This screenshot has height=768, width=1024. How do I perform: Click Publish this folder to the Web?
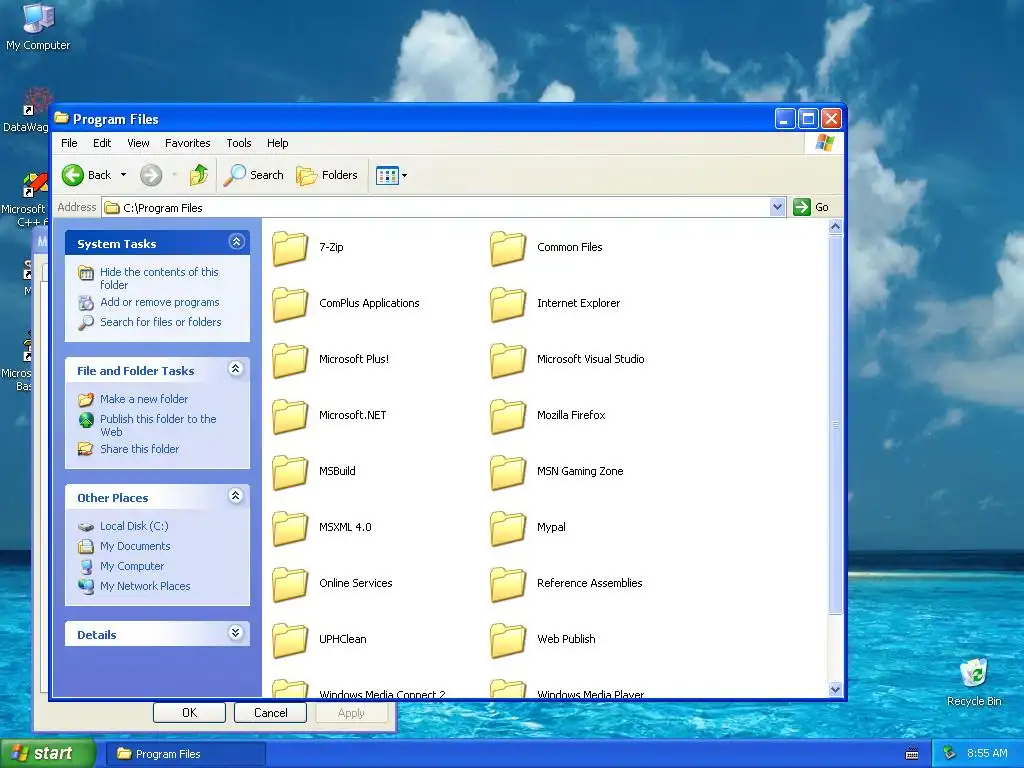(x=158, y=425)
